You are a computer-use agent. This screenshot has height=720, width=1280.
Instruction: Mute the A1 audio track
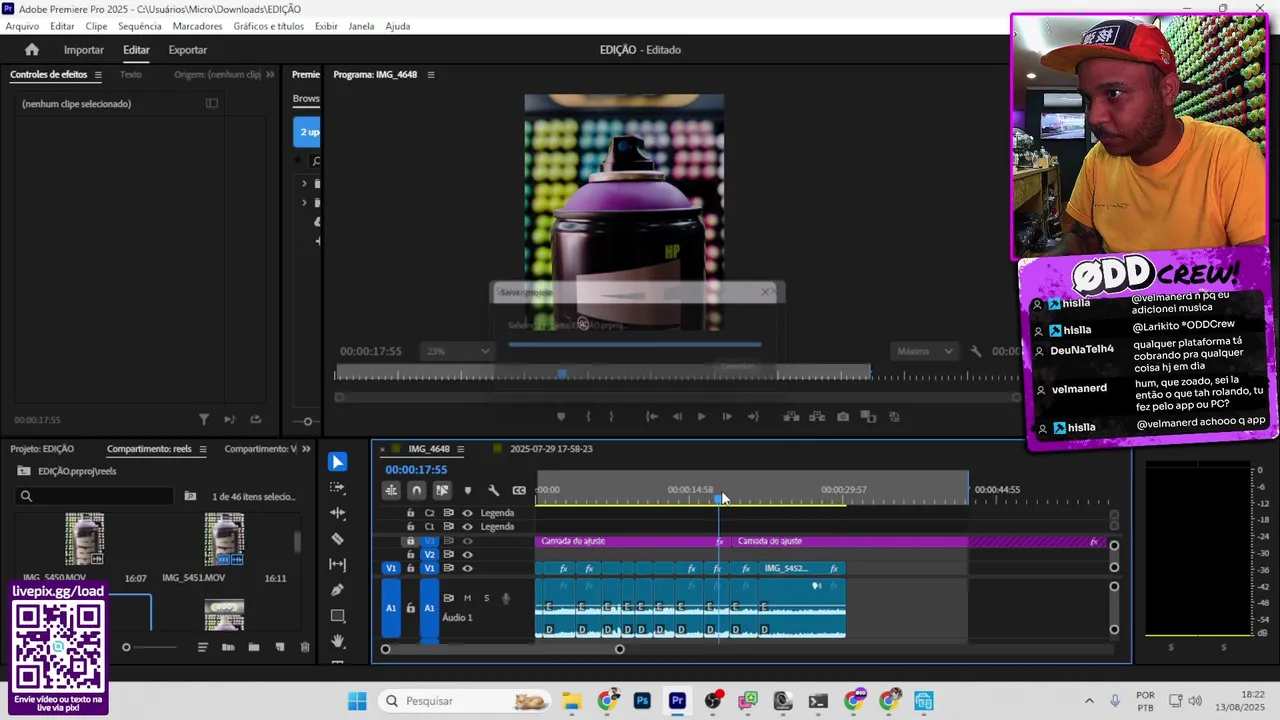point(467,598)
